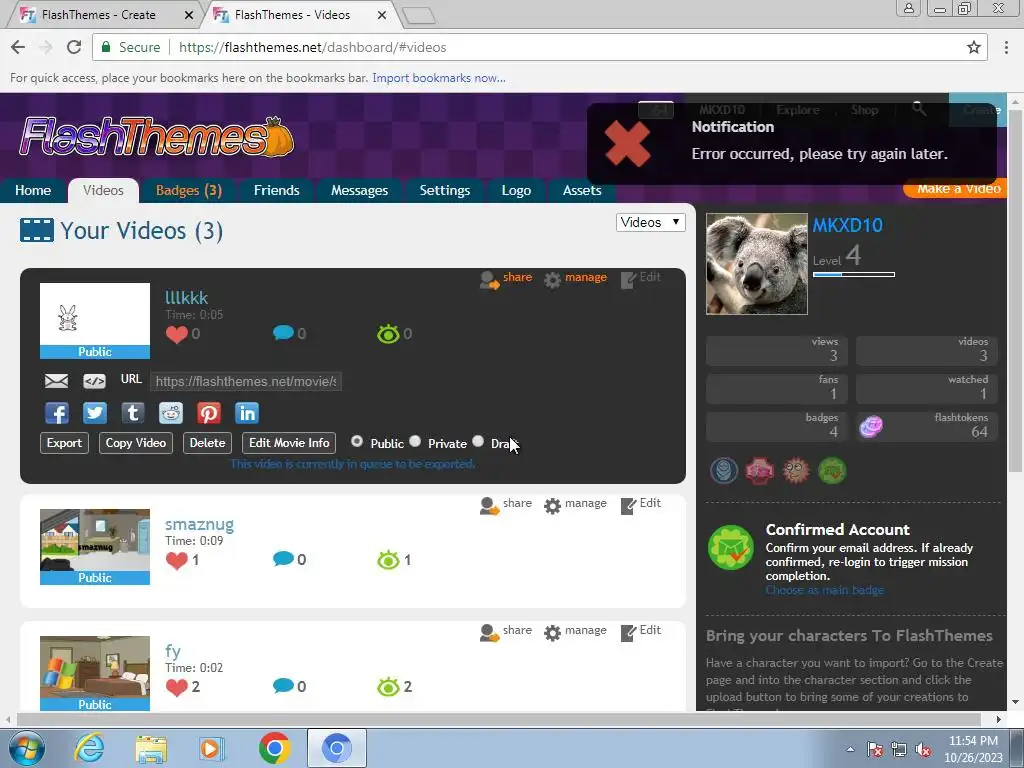Click the lllkkk video URL field
The height and width of the screenshot is (768, 1024).
(x=246, y=381)
